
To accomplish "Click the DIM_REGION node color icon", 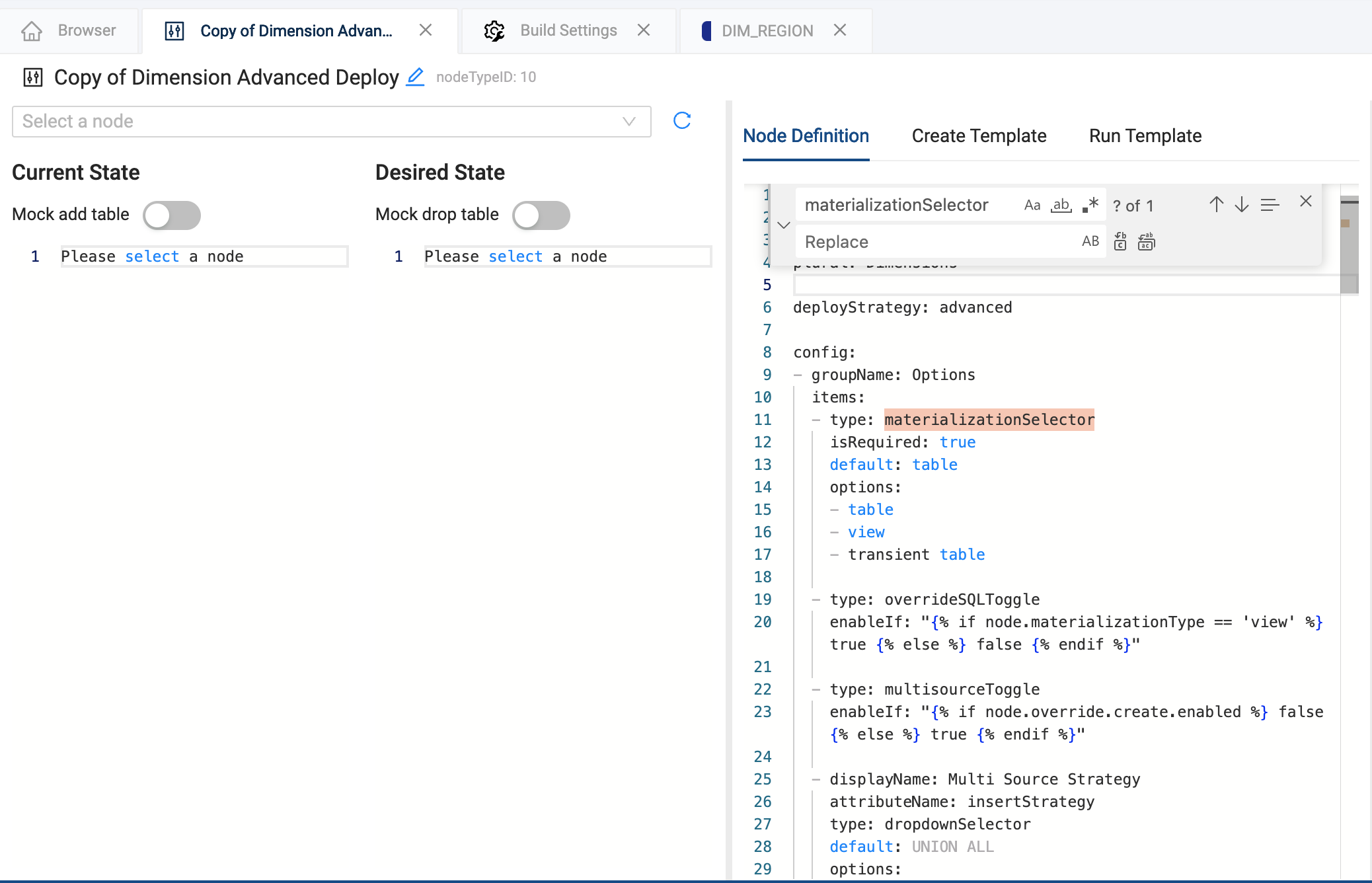I will click(706, 30).
